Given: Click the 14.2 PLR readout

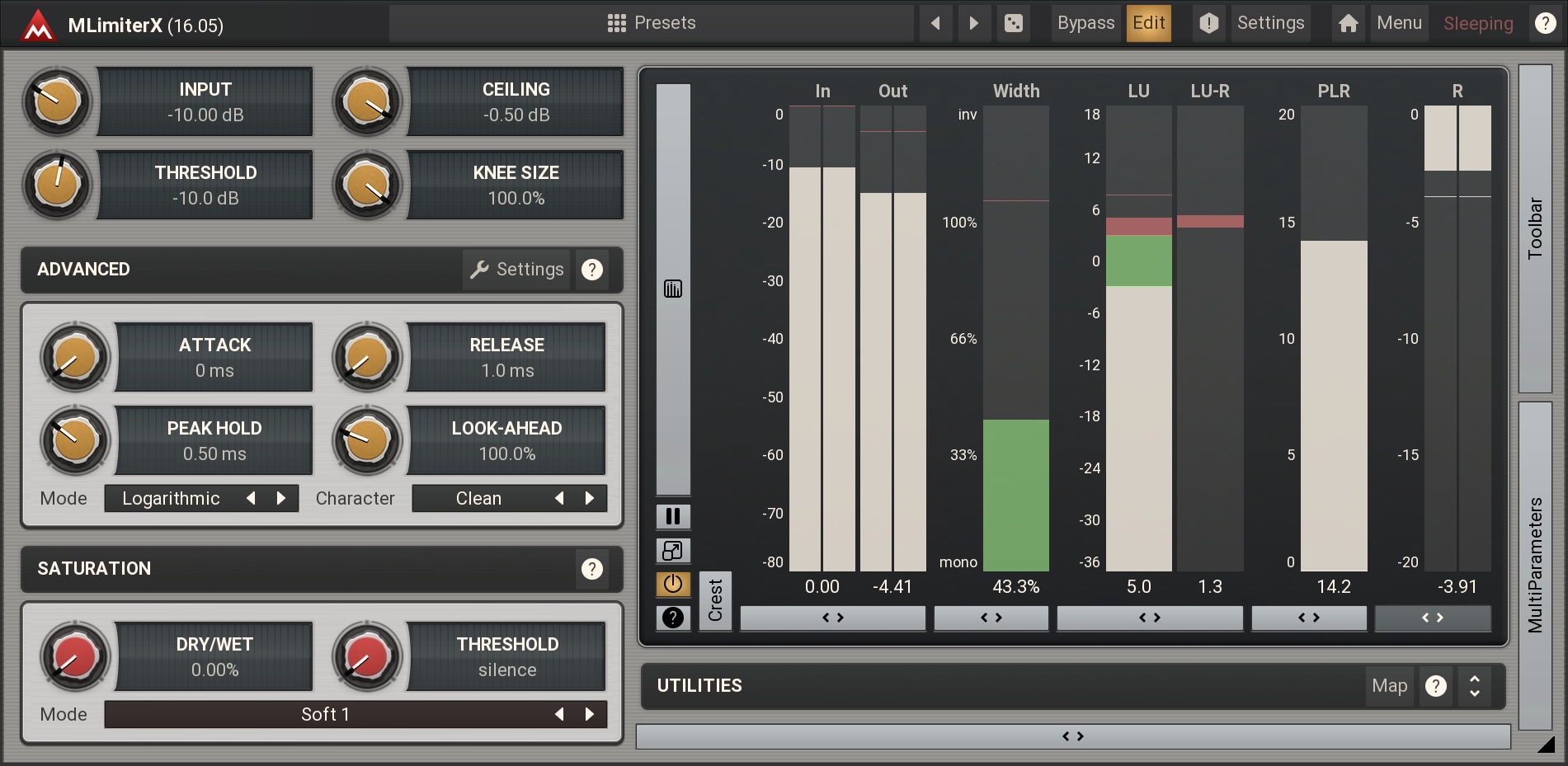Looking at the screenshot, I should (1334, 587).
